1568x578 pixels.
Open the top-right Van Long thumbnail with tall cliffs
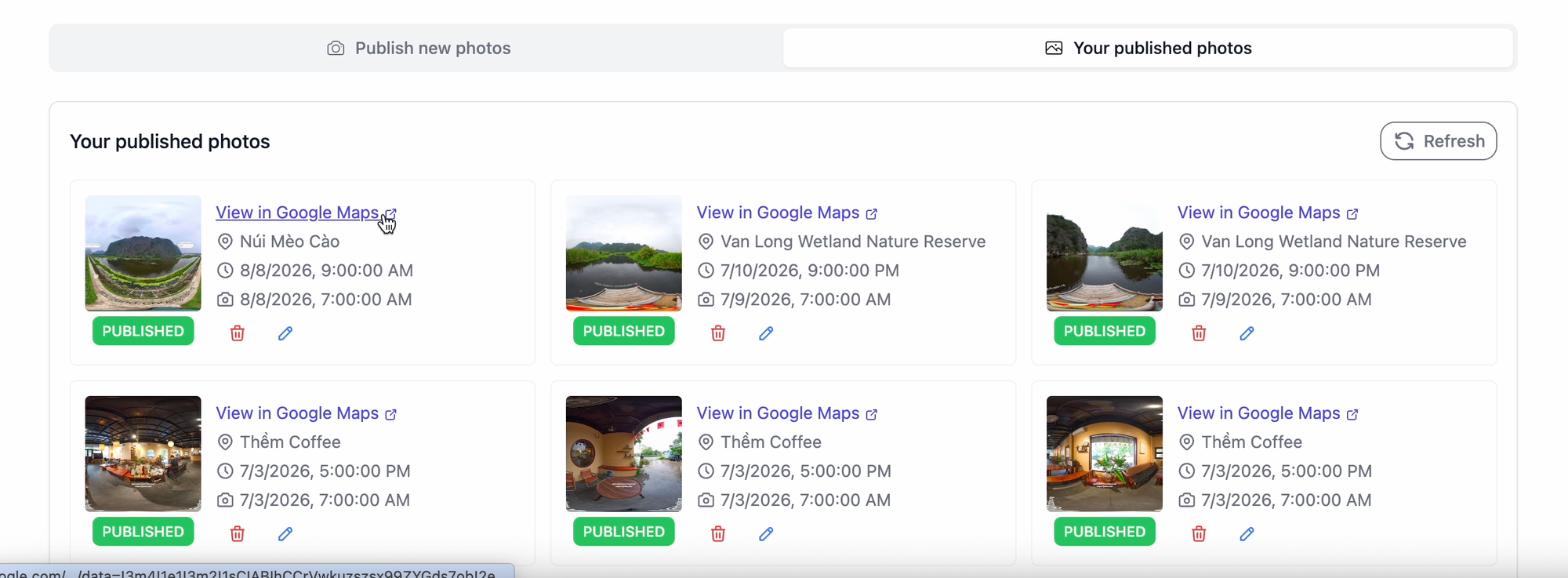pyautogui.click(x=1105, y=253)
